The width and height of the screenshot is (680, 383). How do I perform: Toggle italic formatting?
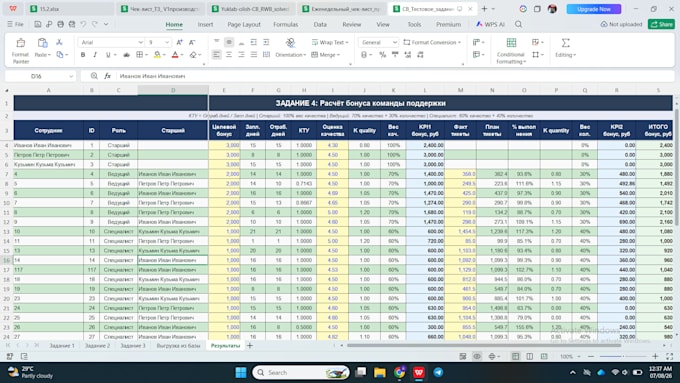[x=95, y=55]
